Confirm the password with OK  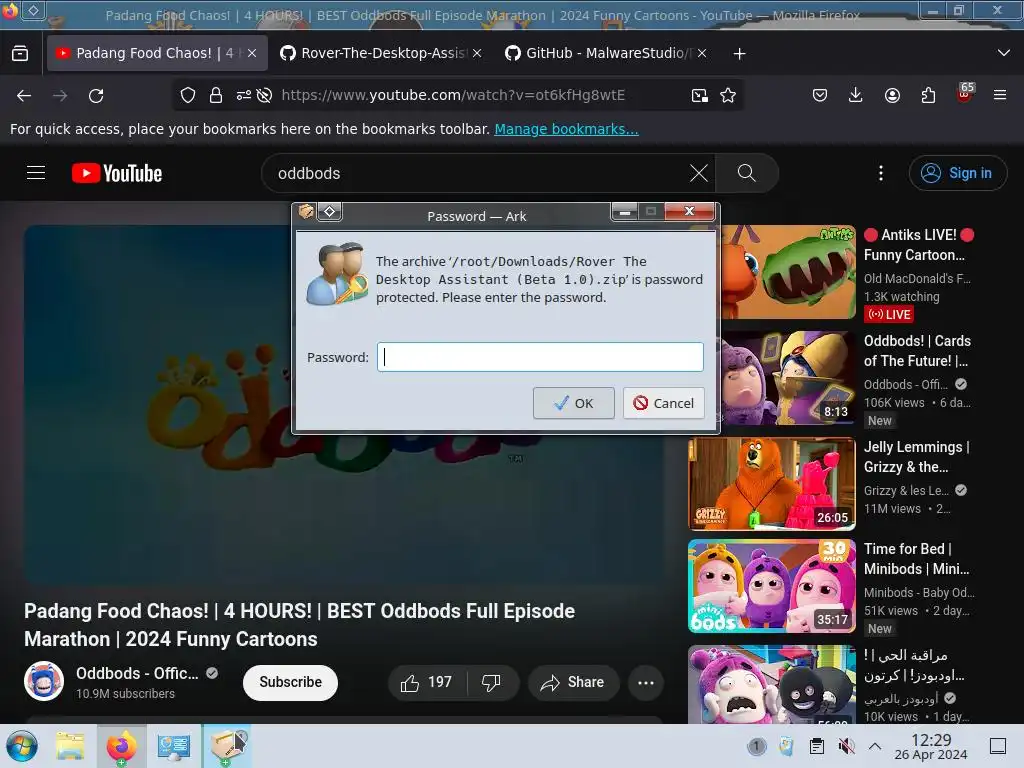point(573,403)
